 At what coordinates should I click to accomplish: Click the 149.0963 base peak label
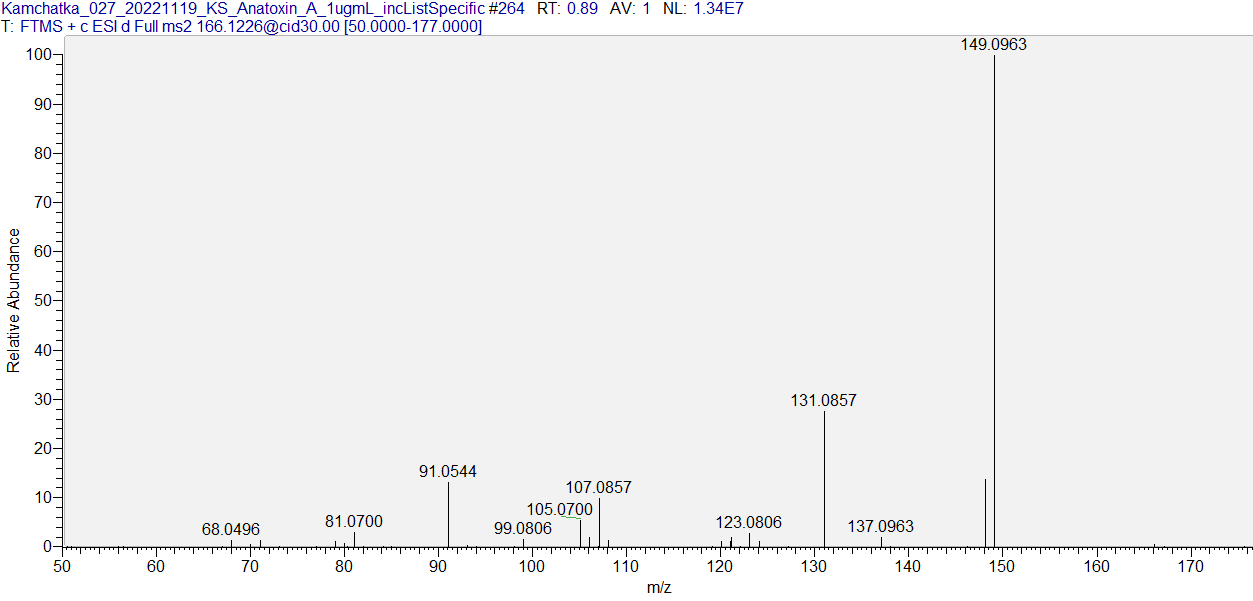coord(993,45)
